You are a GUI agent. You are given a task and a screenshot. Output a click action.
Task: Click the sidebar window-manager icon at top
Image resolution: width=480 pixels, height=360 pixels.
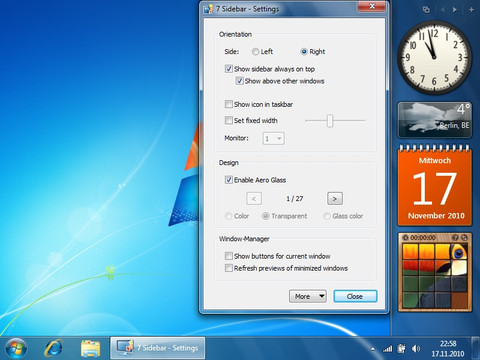tap(426, 10)
